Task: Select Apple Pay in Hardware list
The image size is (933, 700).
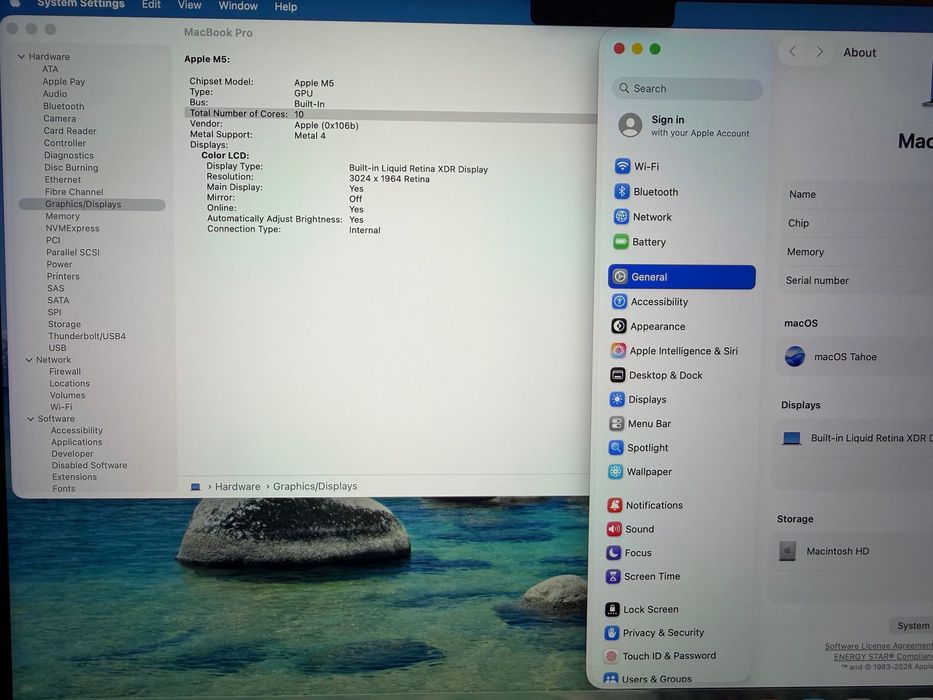Action: coord(64,82)
